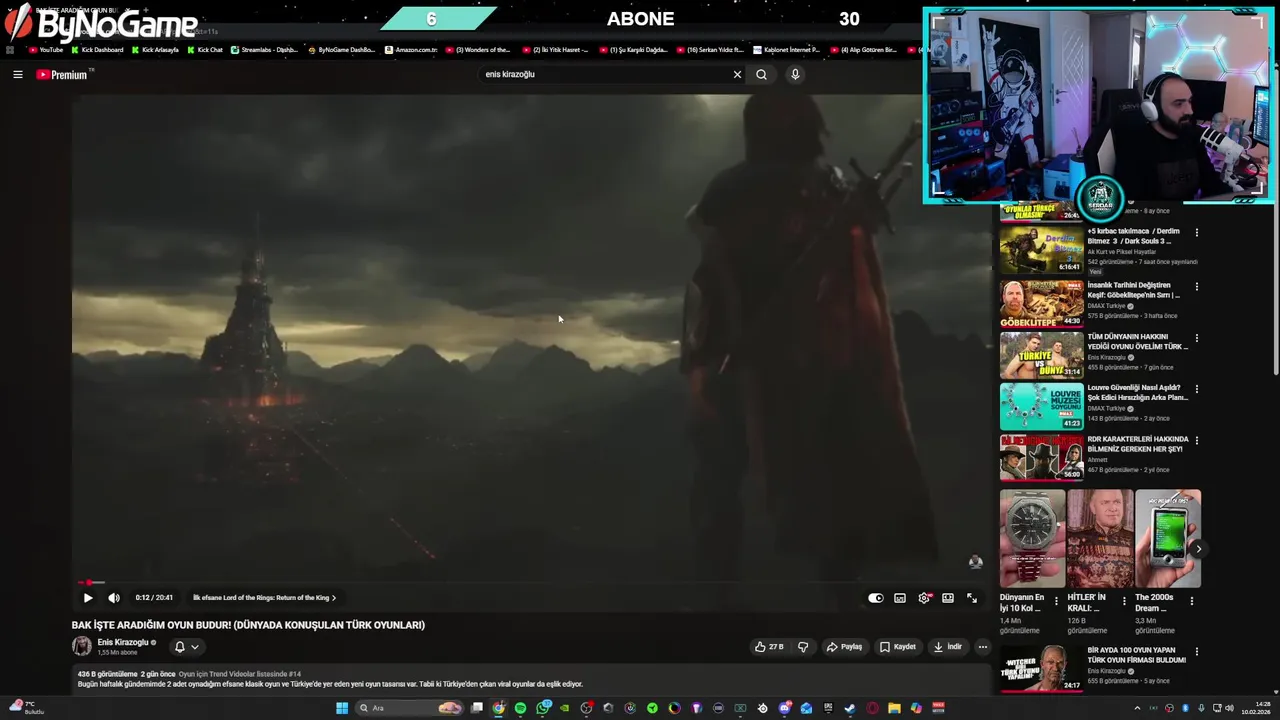Viewport: 1280px width, 720px height.
Task: Open the player settings gear
Action: 924,598
